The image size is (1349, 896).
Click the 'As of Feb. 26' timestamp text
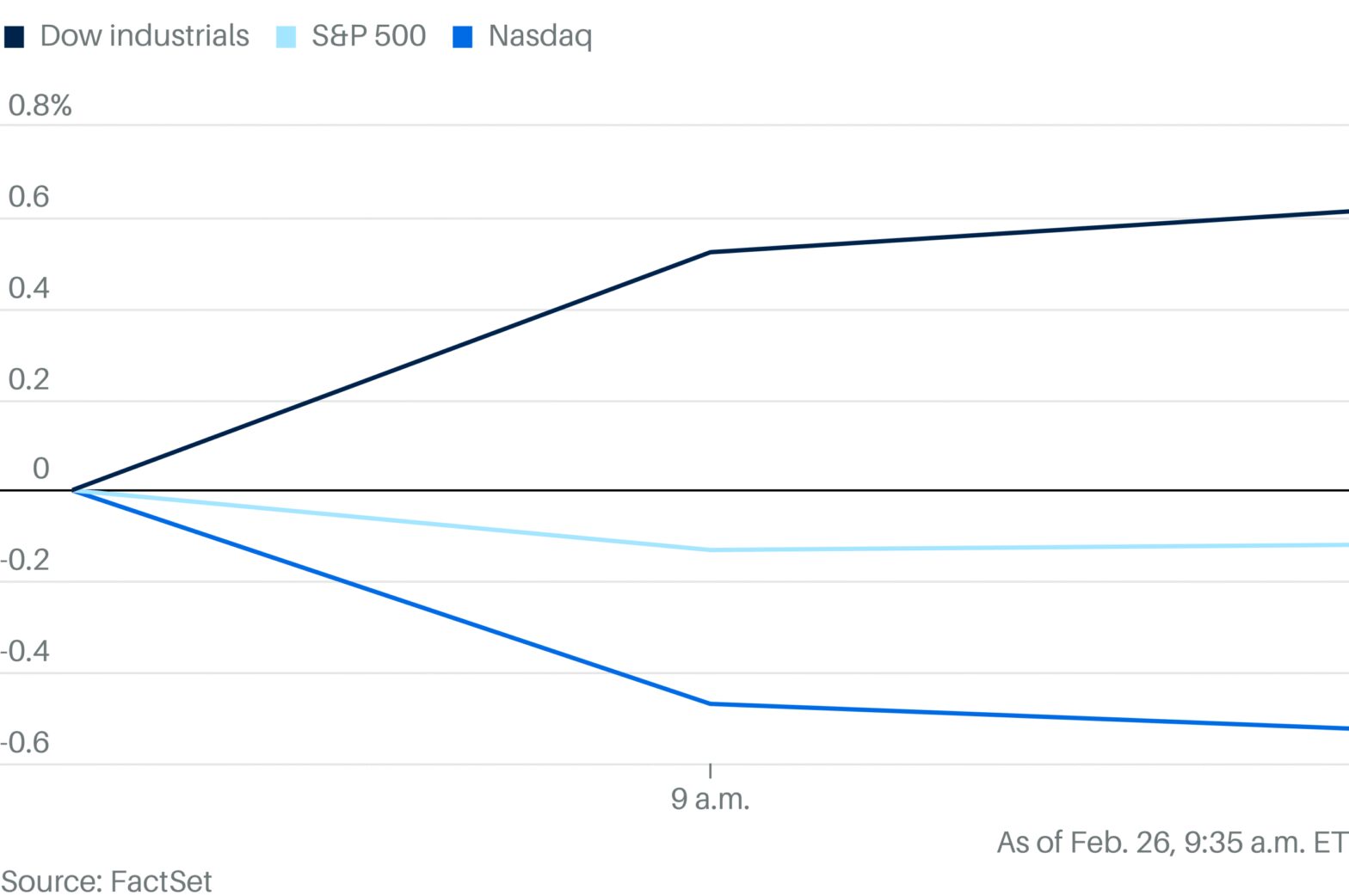coord(1172,842)
